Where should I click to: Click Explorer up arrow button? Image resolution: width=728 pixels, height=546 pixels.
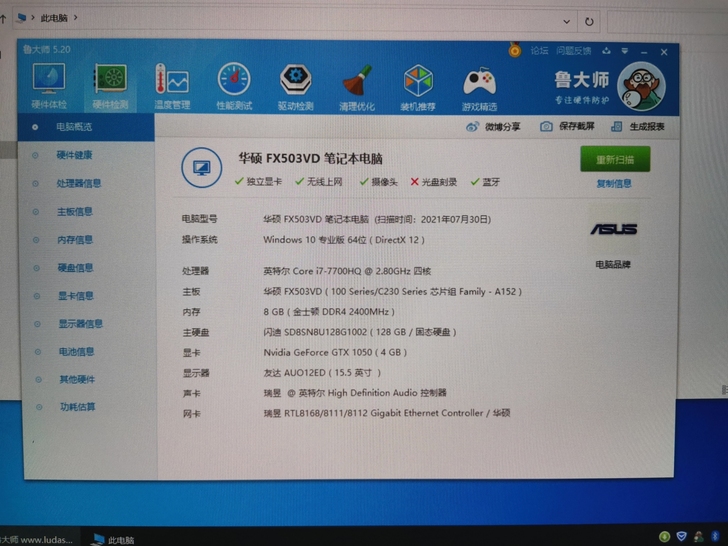(x=3, y=19)
